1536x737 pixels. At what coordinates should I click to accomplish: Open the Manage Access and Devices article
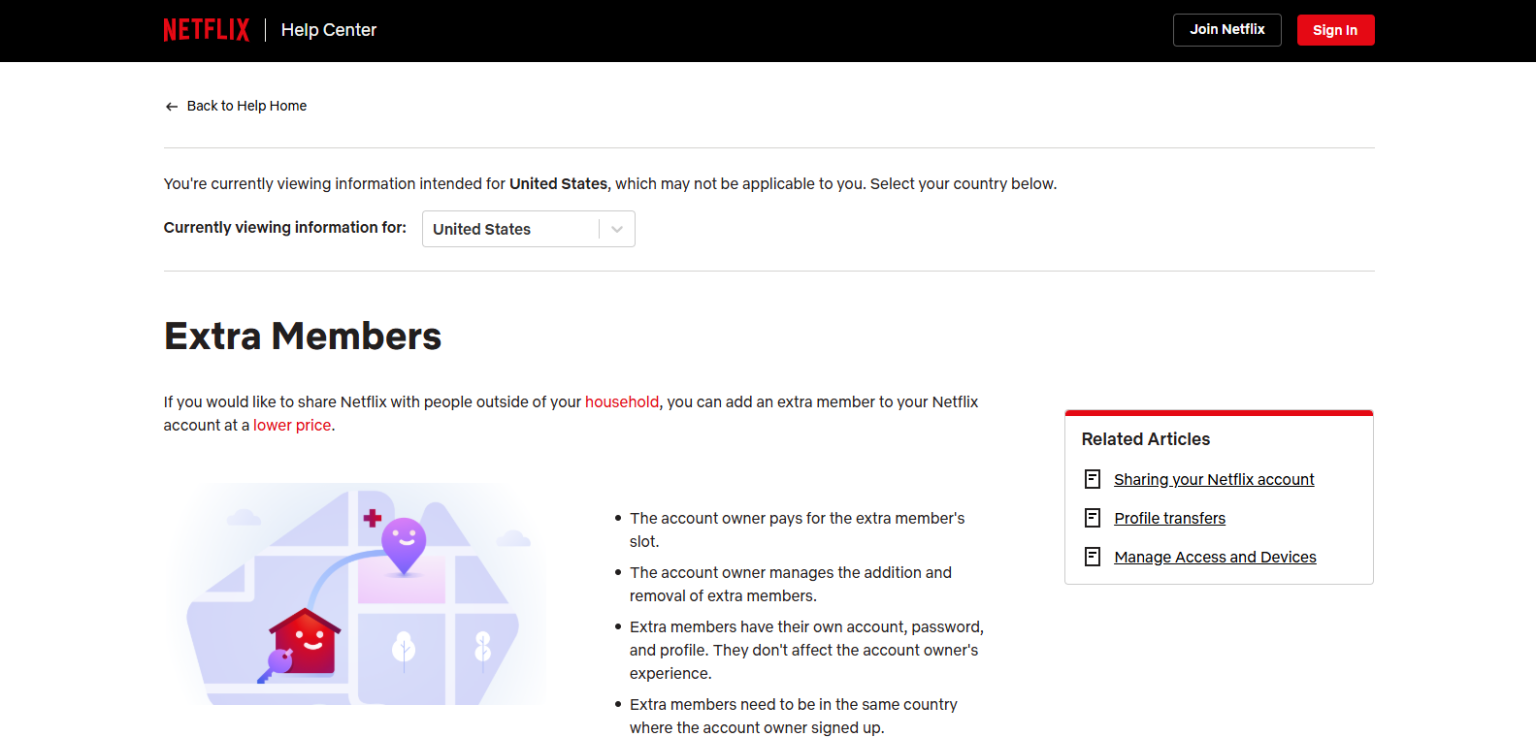coord(1215,557)
